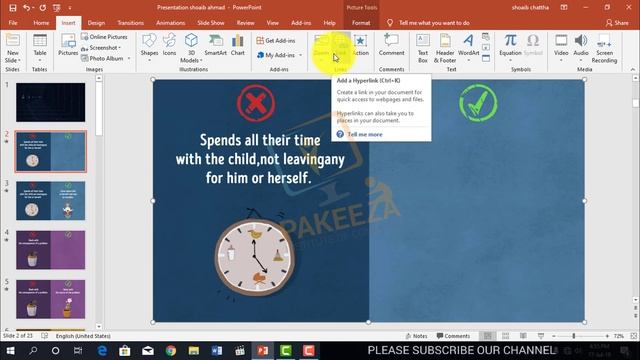The height and width of the screenshot is (360, 640).
Task: Switch to the Home tab
Action: (41, 23)
